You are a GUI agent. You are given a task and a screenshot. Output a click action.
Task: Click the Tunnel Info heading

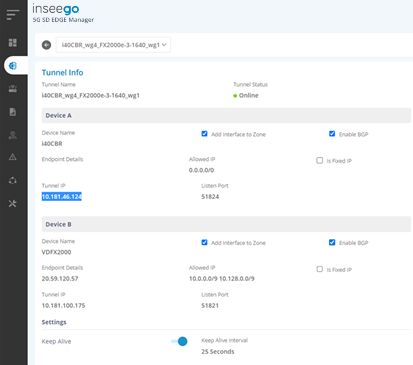pos(62,73)
